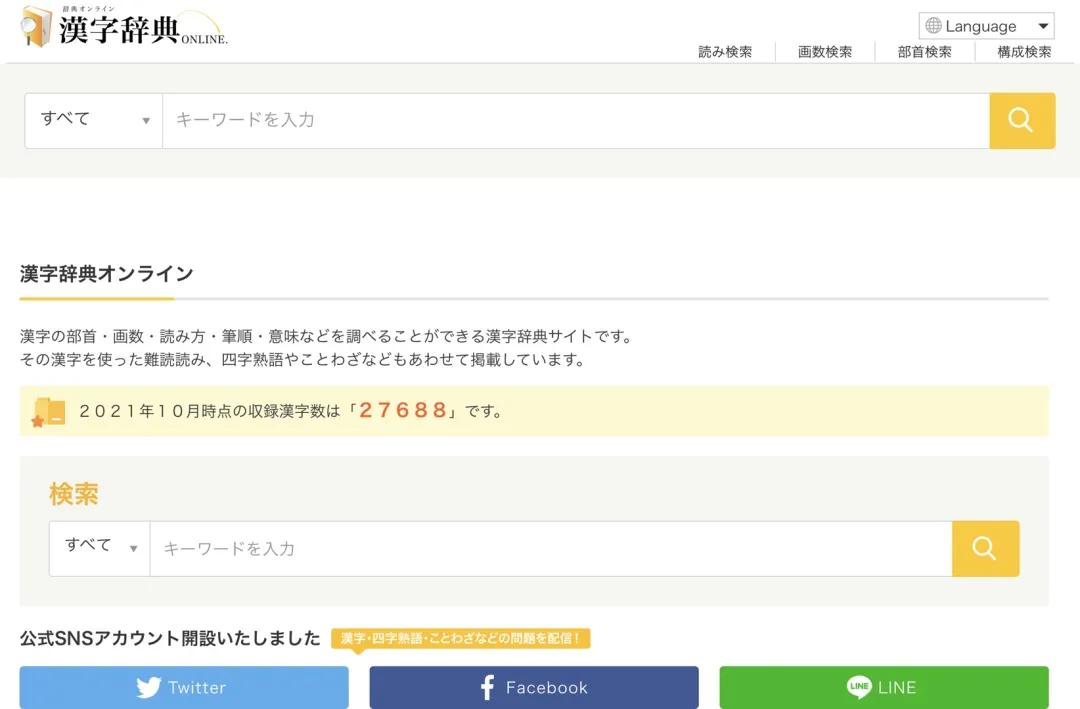Viewport: 1080px width, 709px height.
Task: Open the top すべて category dropdown
Action: (94, 121)
